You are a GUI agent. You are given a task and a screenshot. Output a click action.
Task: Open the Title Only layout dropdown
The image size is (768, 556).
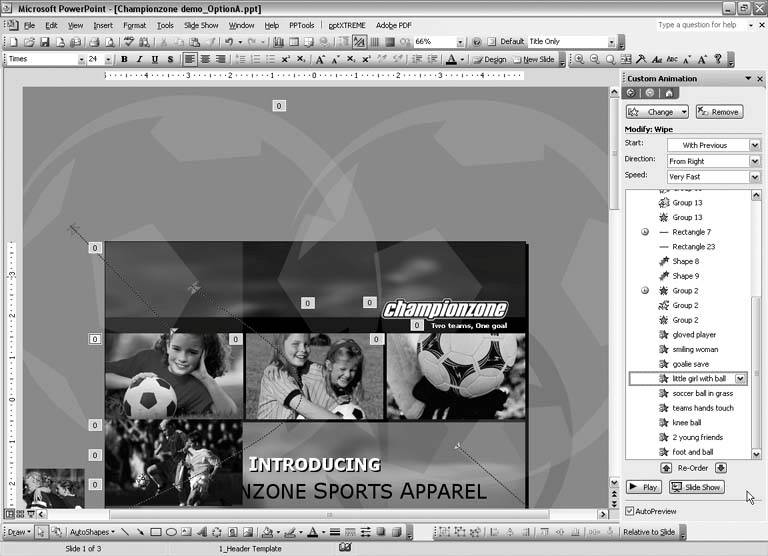tap(611, 42)
